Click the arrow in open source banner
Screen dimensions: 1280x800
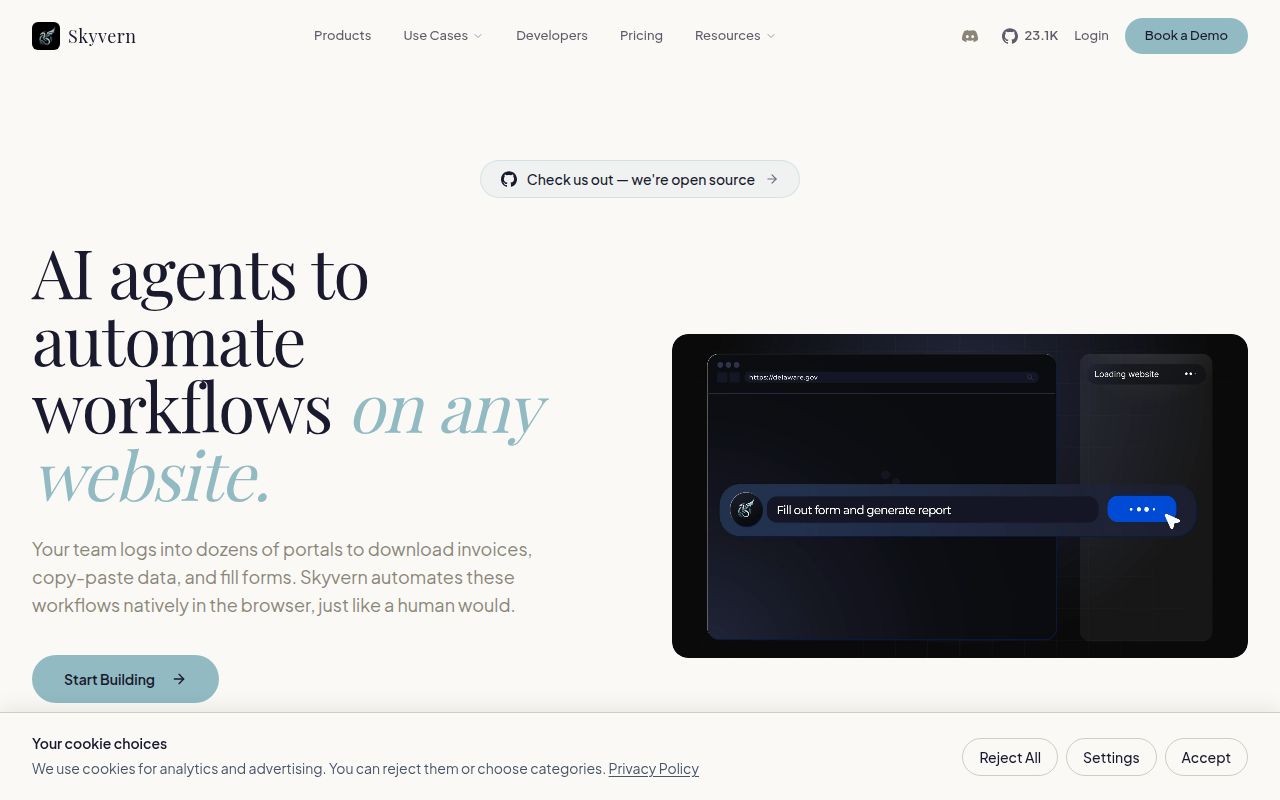pyautogui.click(x=772, y=179)
